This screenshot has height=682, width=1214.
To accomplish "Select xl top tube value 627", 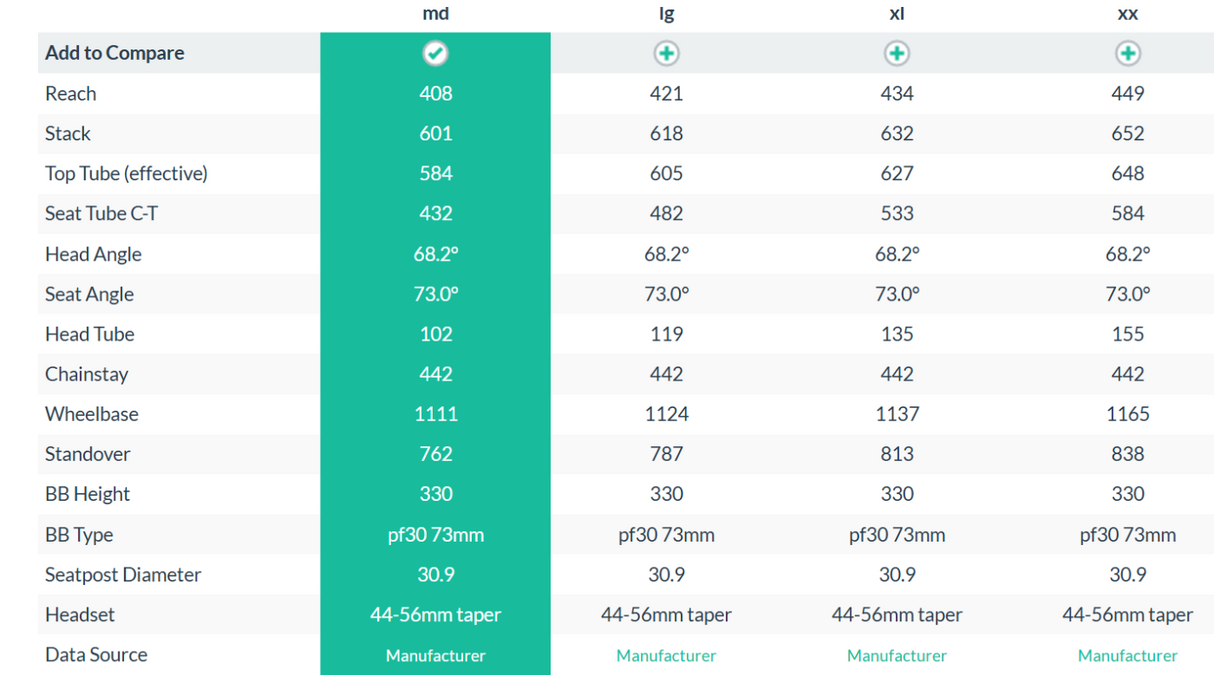I will point(897,174).
